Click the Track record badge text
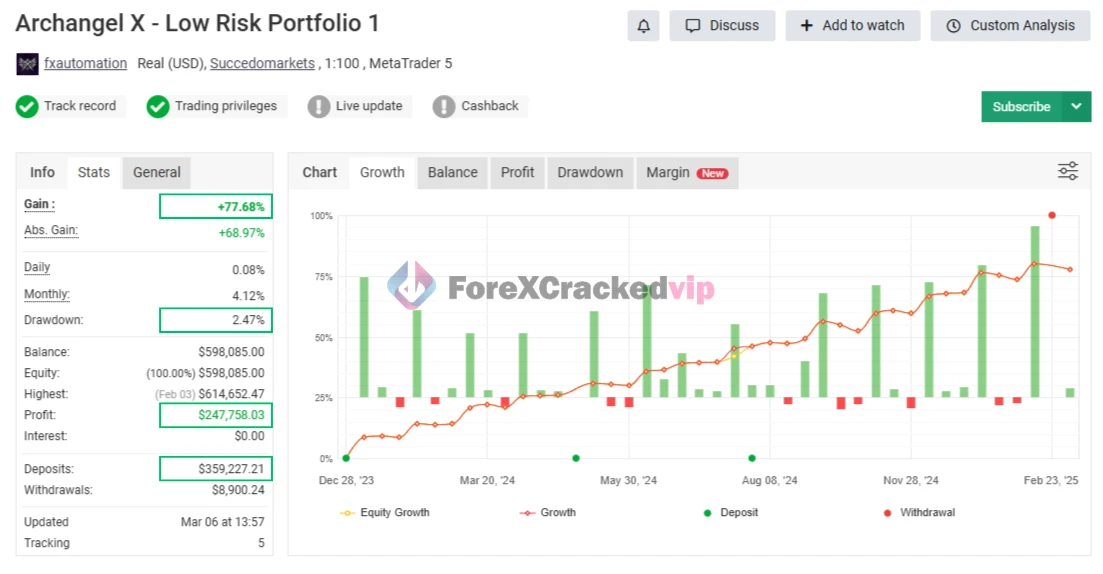The image size is (1103, 574). pyautogui.click(x=80, y=106)
